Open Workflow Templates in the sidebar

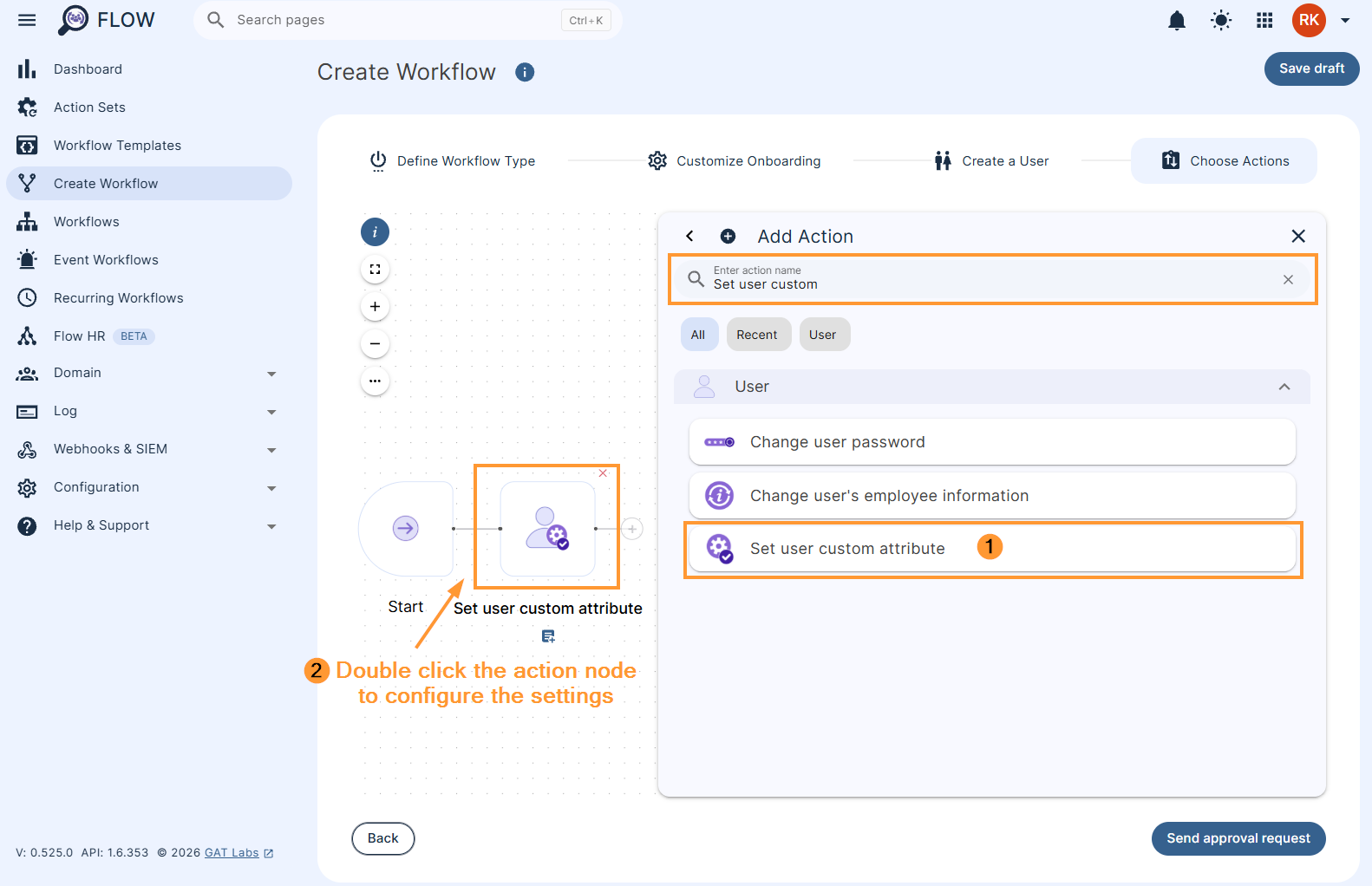[149, 146]
